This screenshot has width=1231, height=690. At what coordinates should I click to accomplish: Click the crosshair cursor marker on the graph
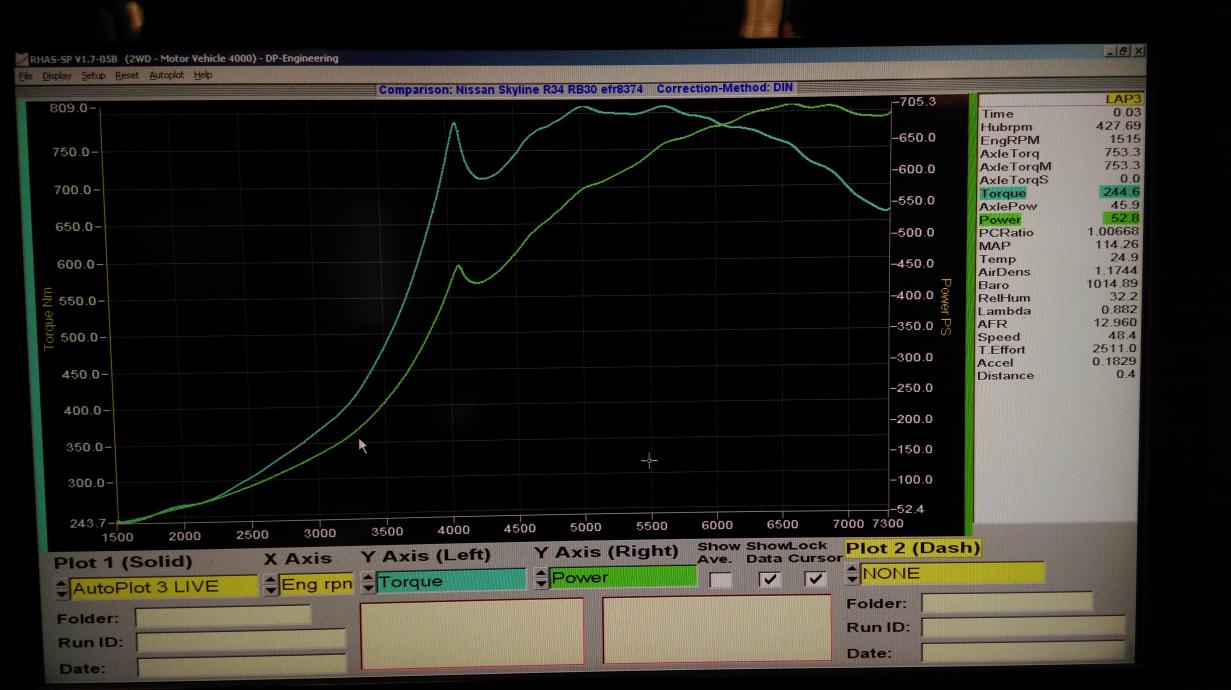tap(649, 460)
